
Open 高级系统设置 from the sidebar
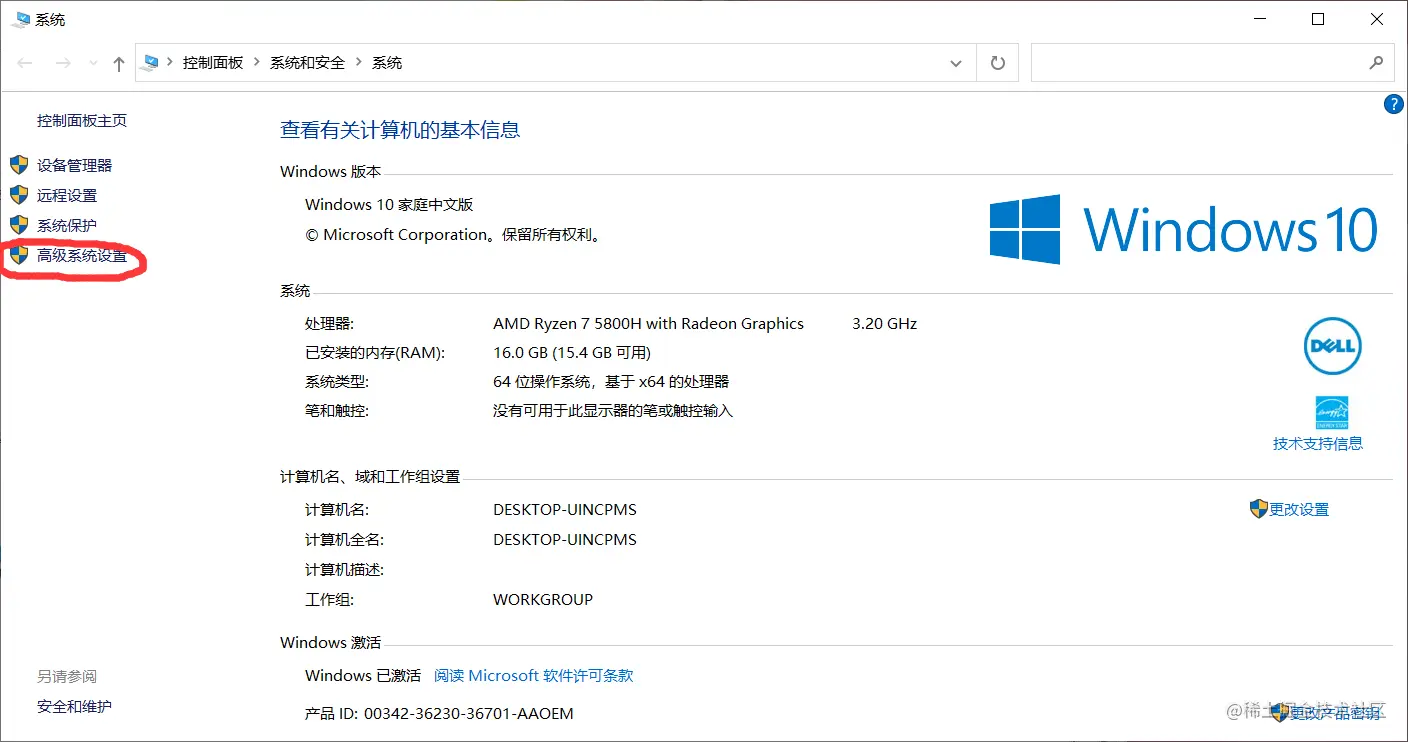tap(81, 255)
